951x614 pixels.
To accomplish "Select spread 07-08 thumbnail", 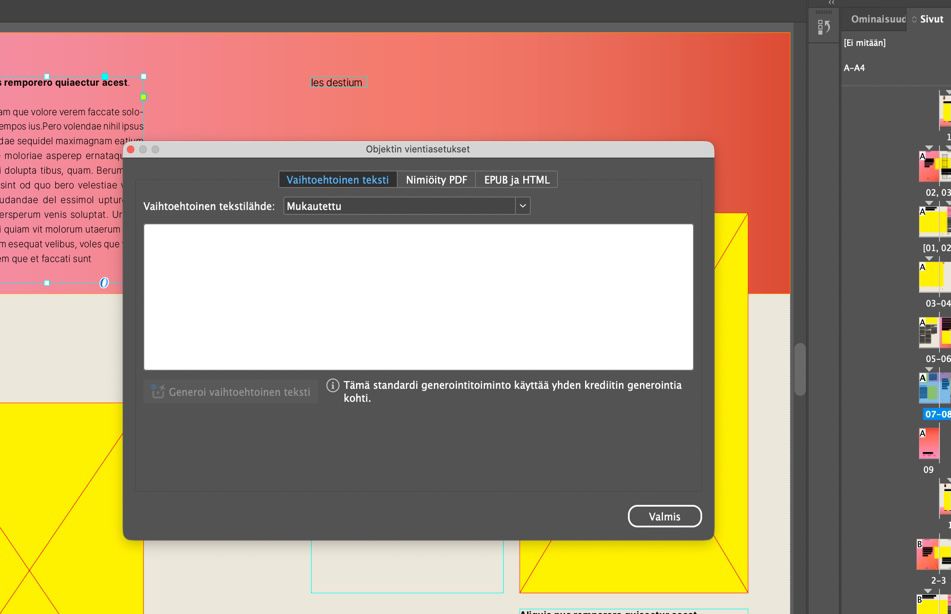I will tap(935, 388).
